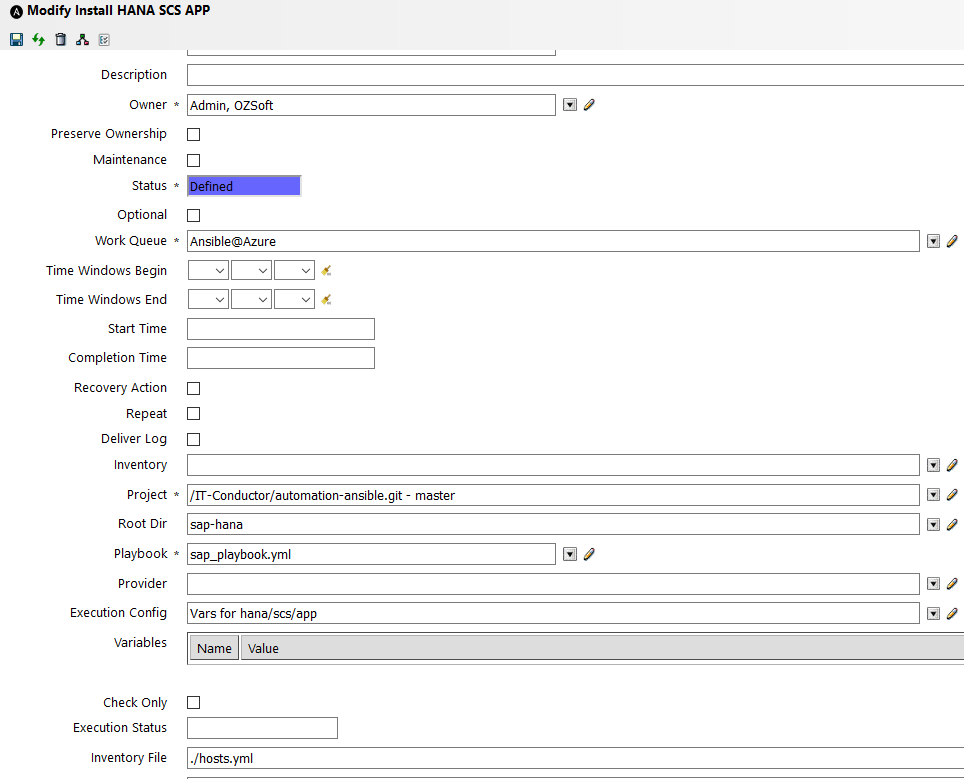Image resolution: width=964 pixels, height=779 pixels.
Task: Edit Playbook using pencil icon
Action: pyautogui.click(x=589, y=555)
